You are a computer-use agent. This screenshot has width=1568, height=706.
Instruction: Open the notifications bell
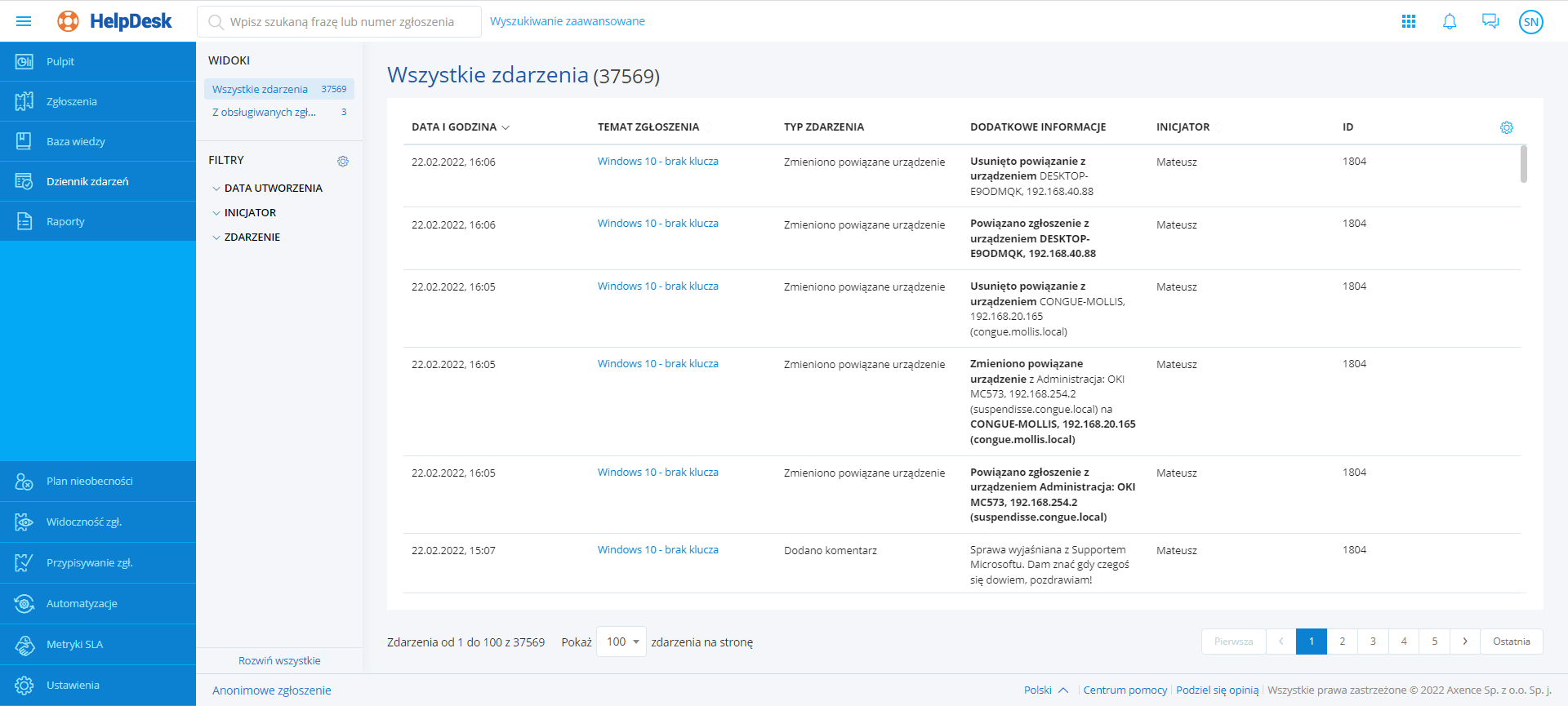1450,21
